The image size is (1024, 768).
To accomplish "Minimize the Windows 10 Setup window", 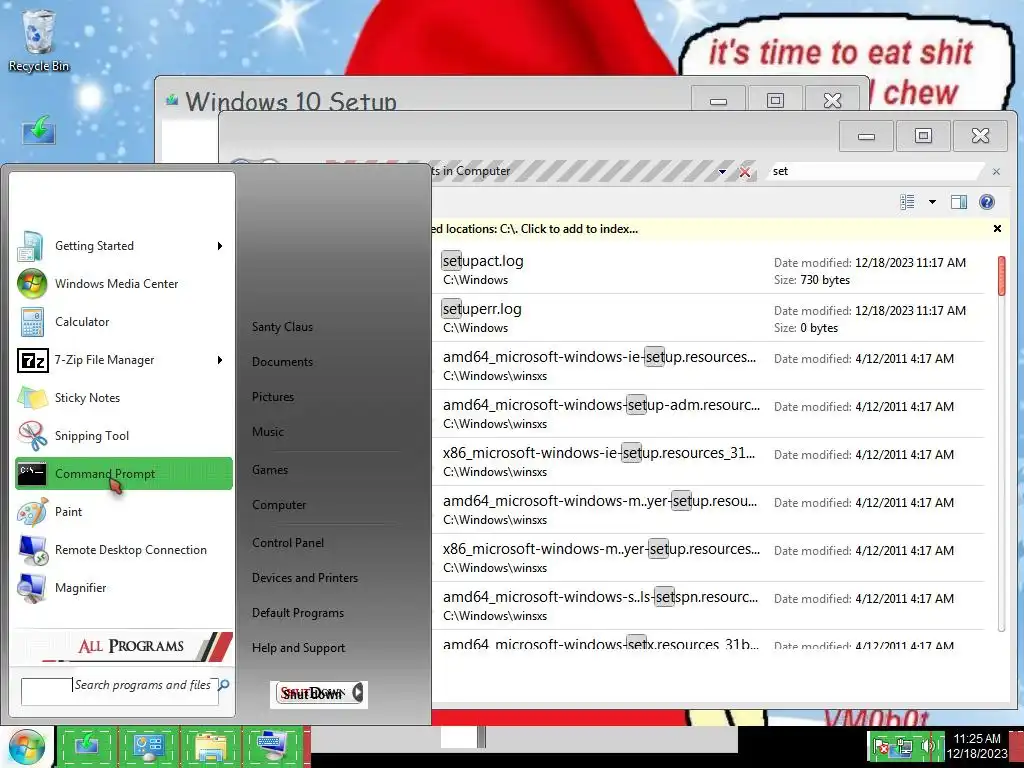I will 718,99.
